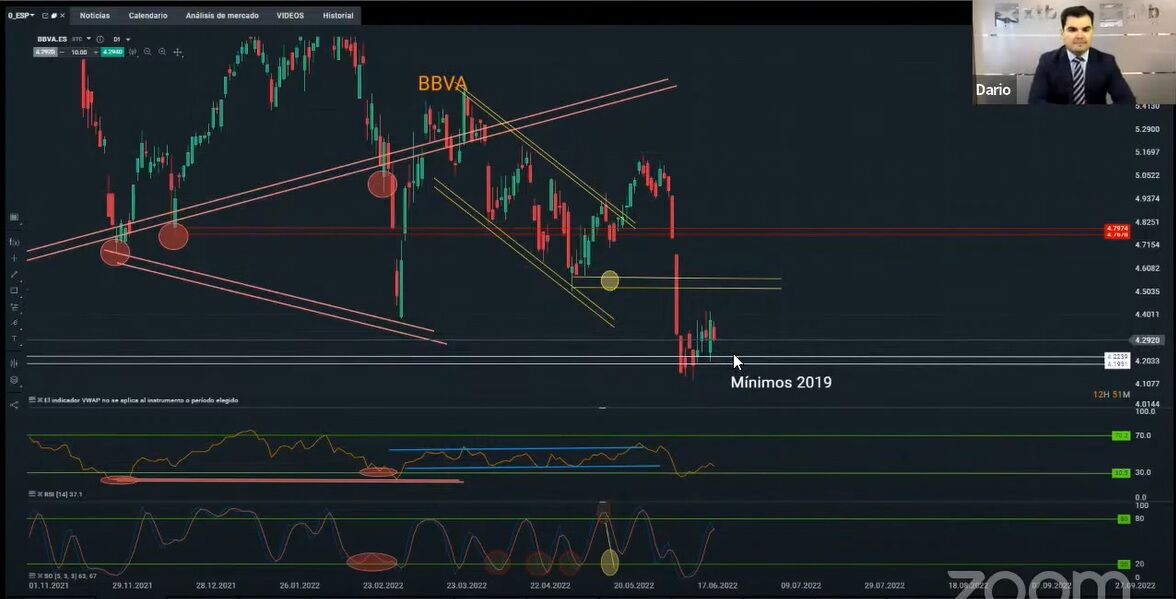This screenshot has width=1176, height=599.
Task: Remove the VWAP indicator
Action: point(40,400)
